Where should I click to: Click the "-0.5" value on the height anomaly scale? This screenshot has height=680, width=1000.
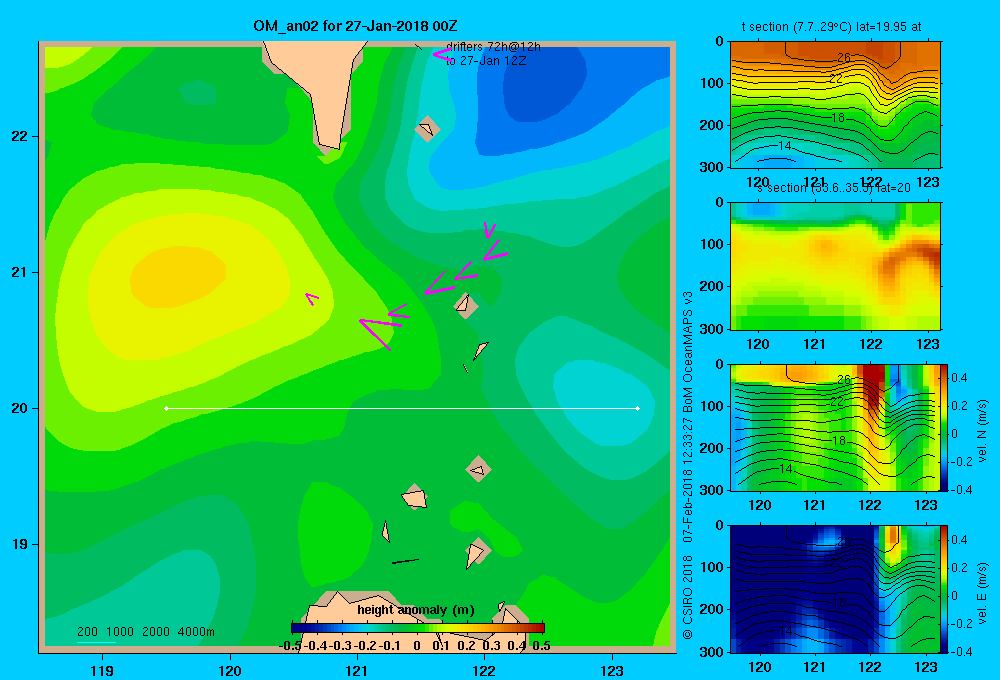pyautogui.click(x=290, y=646)
